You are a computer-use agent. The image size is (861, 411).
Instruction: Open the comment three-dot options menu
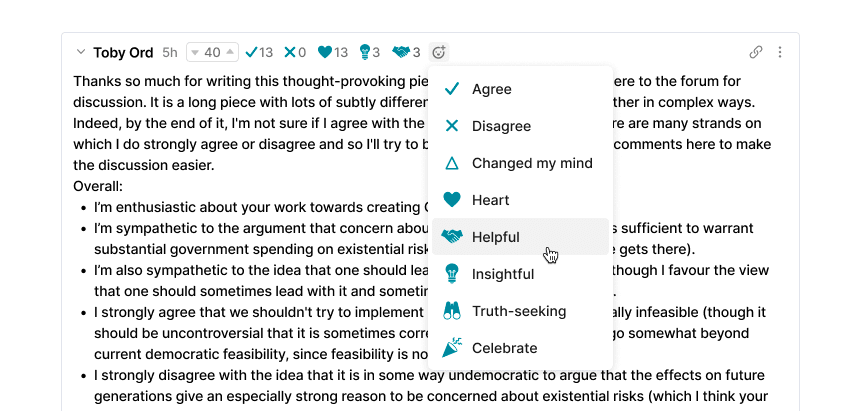point(780,53)
